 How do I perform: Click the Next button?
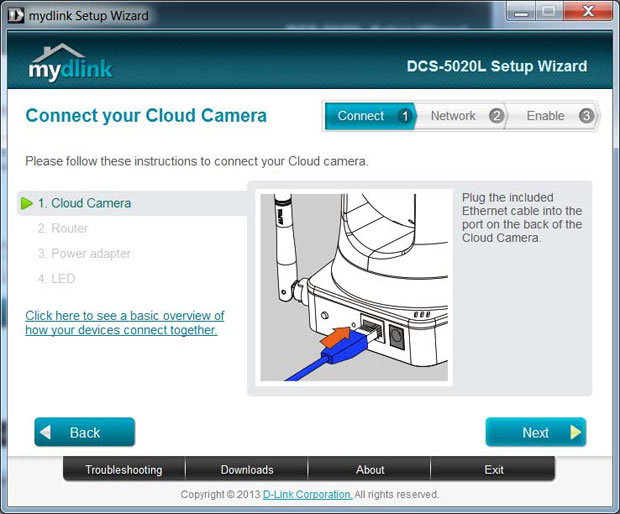536,432
